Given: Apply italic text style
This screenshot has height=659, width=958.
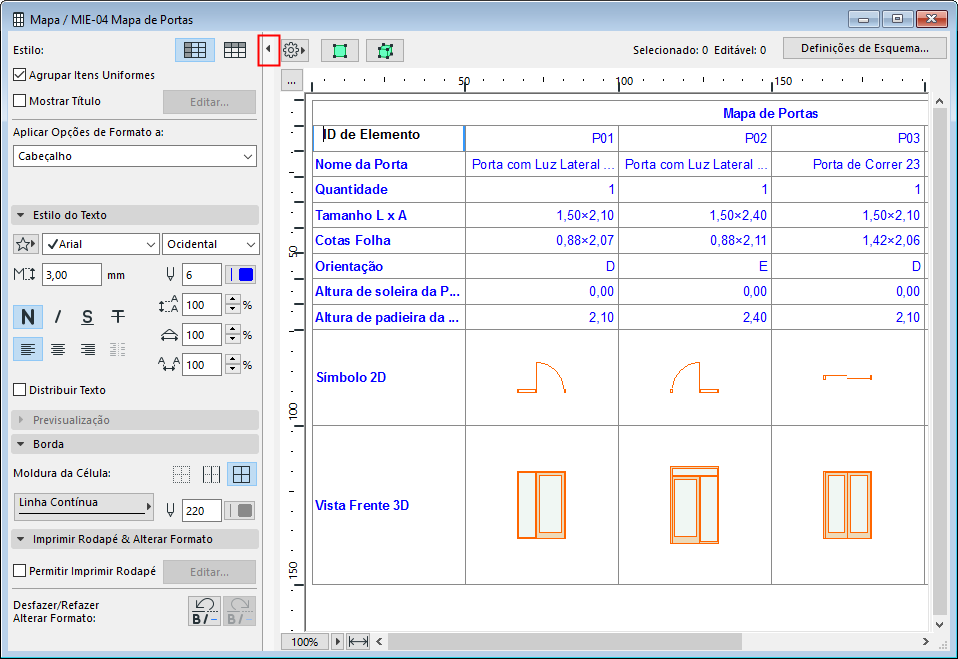Looking at the screenshot, I should 58,317.
